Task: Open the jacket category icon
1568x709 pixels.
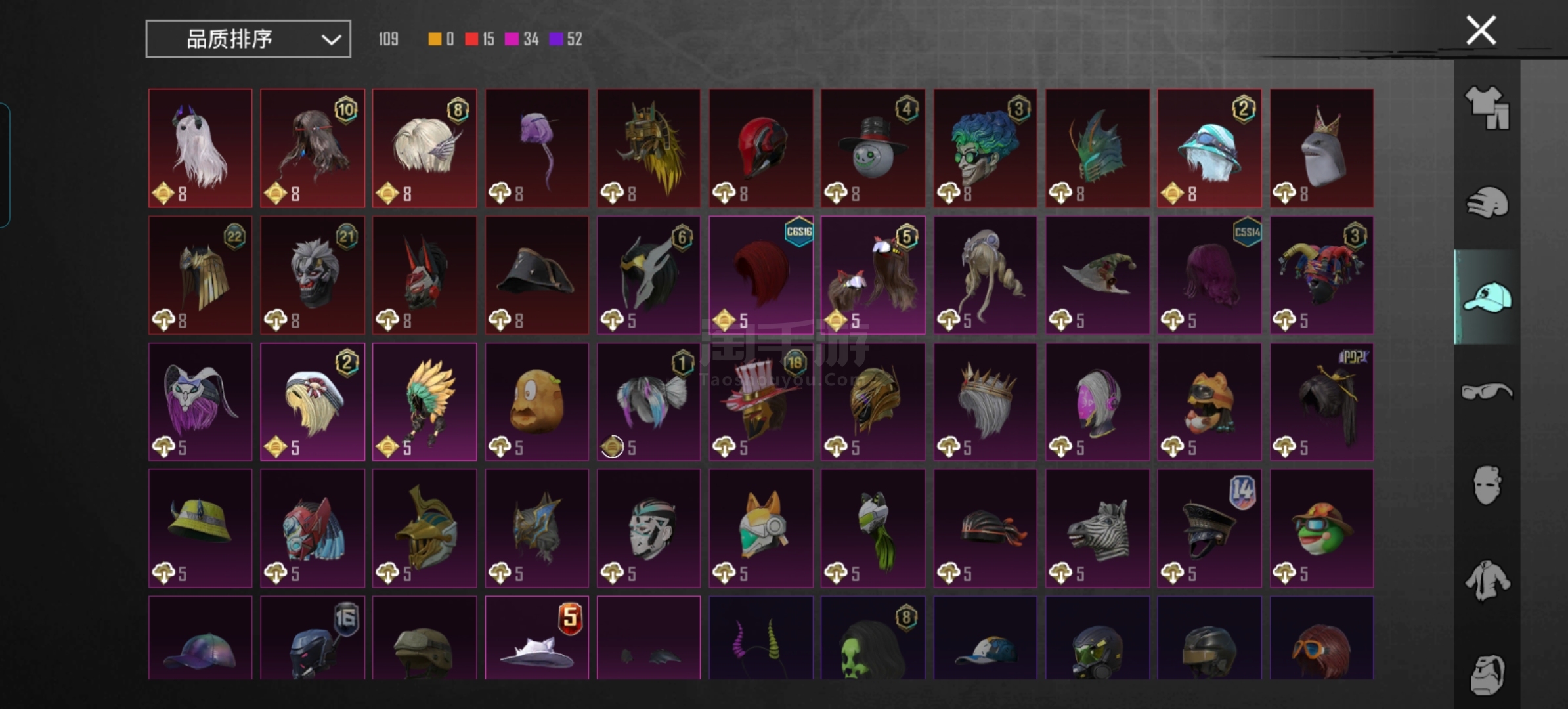Action: 1487,581
